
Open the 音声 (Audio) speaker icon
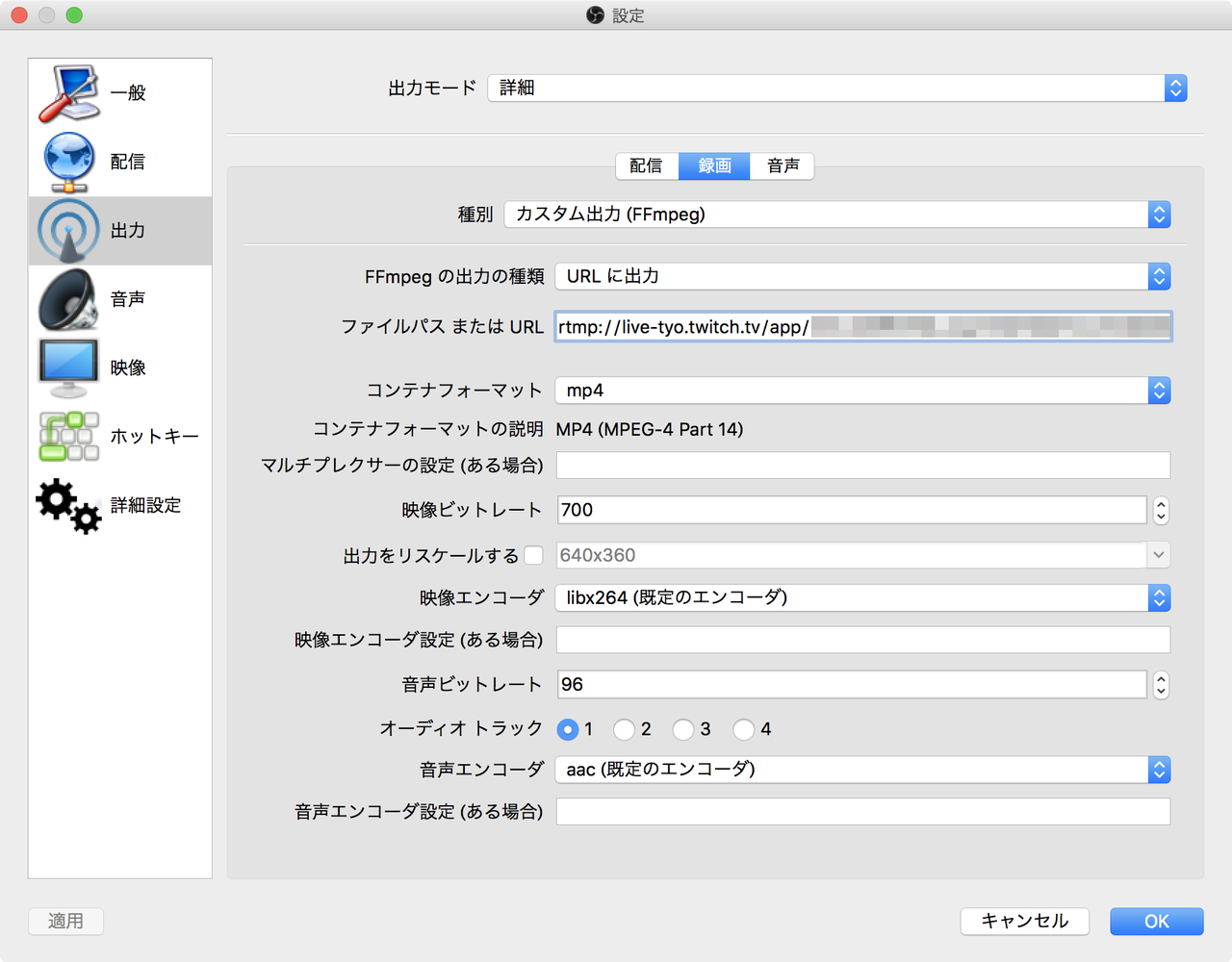tap(68, 299)
